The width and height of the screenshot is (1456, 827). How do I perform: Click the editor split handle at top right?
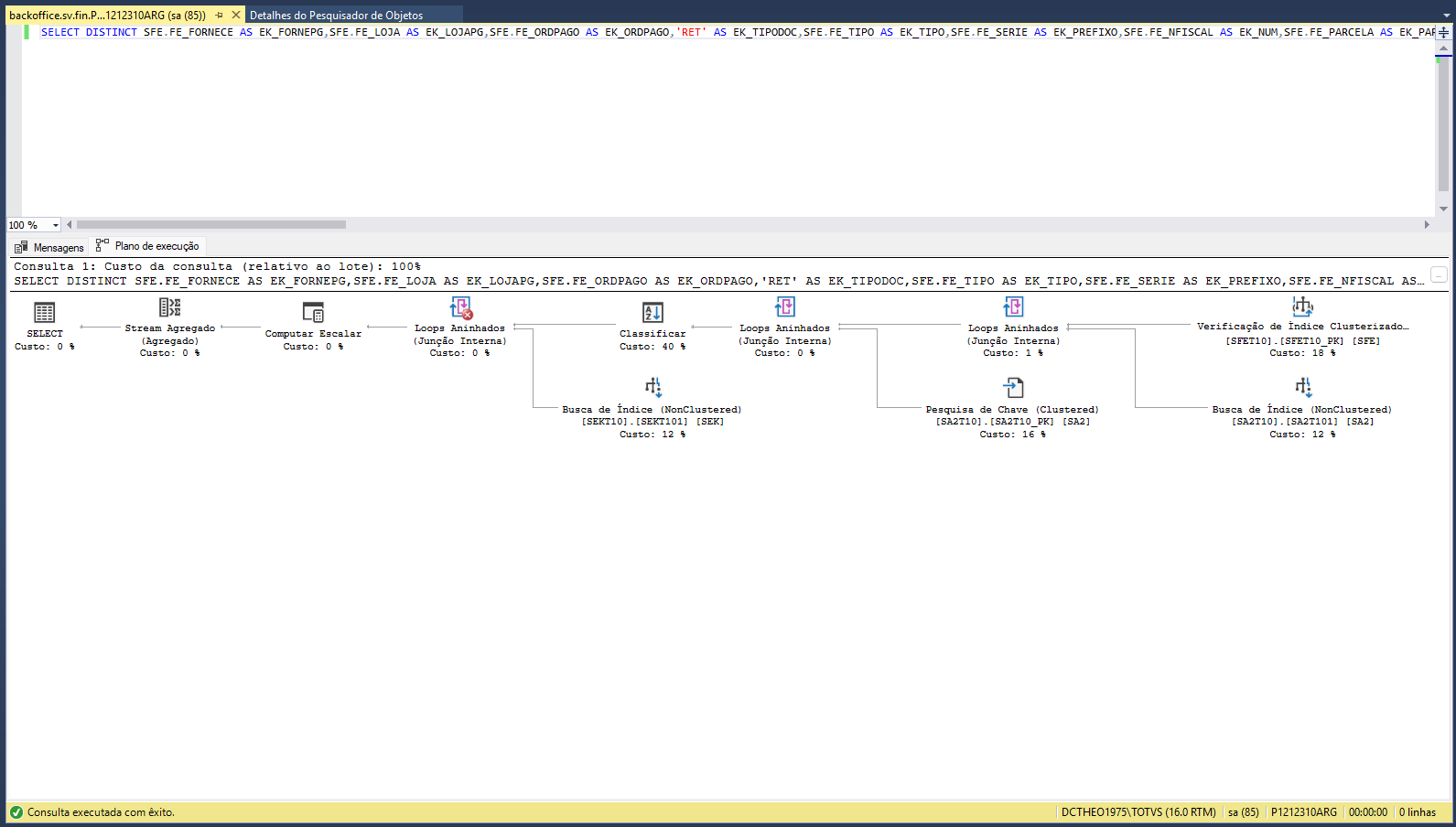click(1443, 32)
